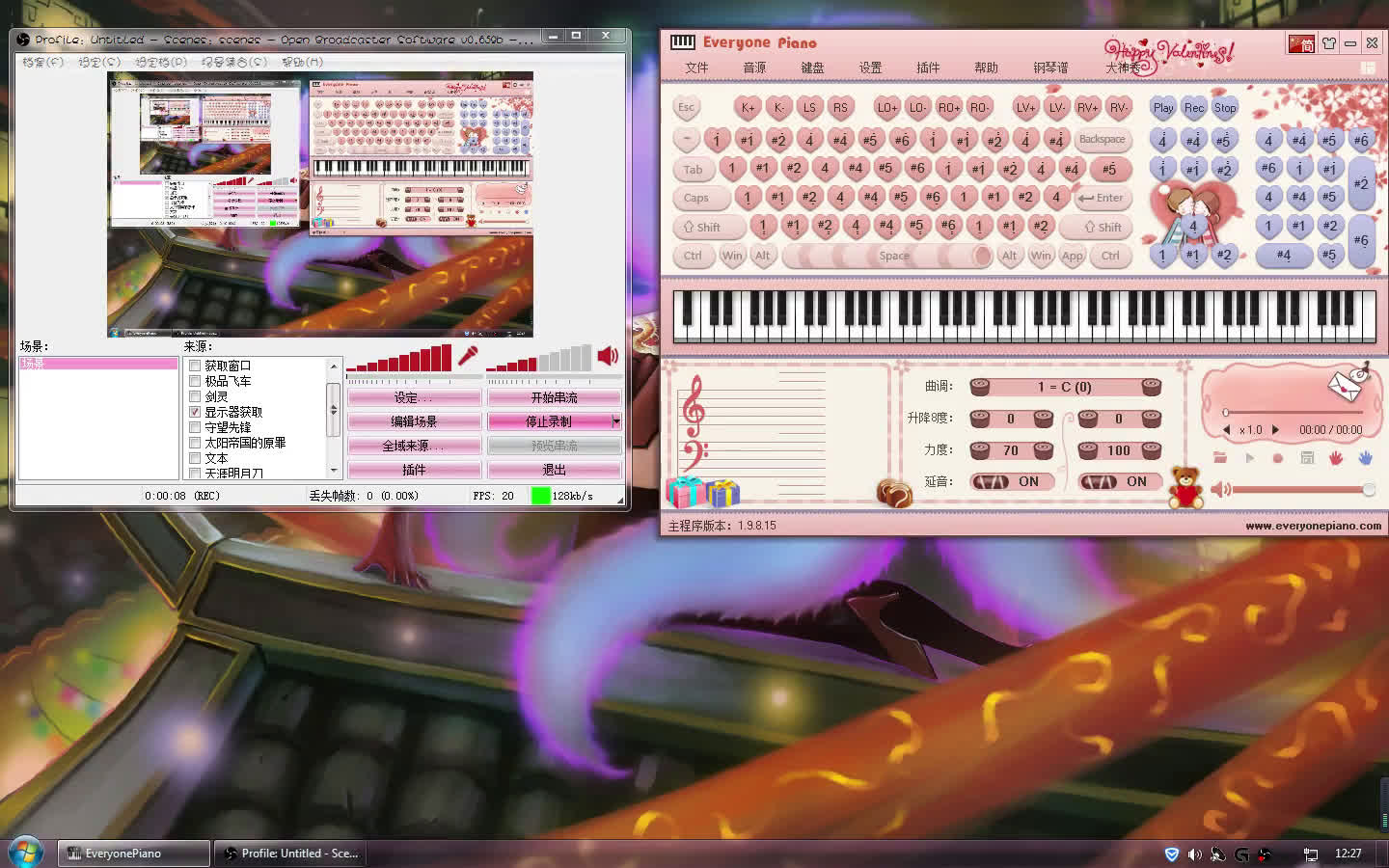Image resolution: width=1389 pixels, height=868 pixels.
Task: Open the 文件 menu in Everyone Piano
Action: [x=696, y=68]
